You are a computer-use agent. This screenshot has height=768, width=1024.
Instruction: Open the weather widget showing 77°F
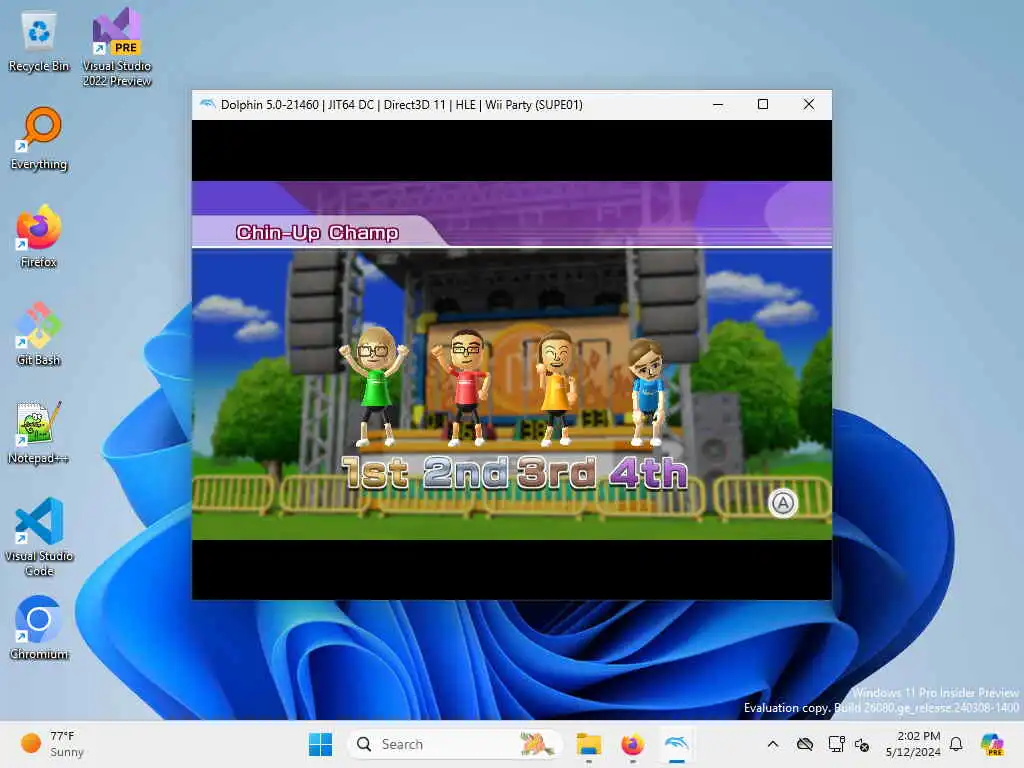[52, 744]
